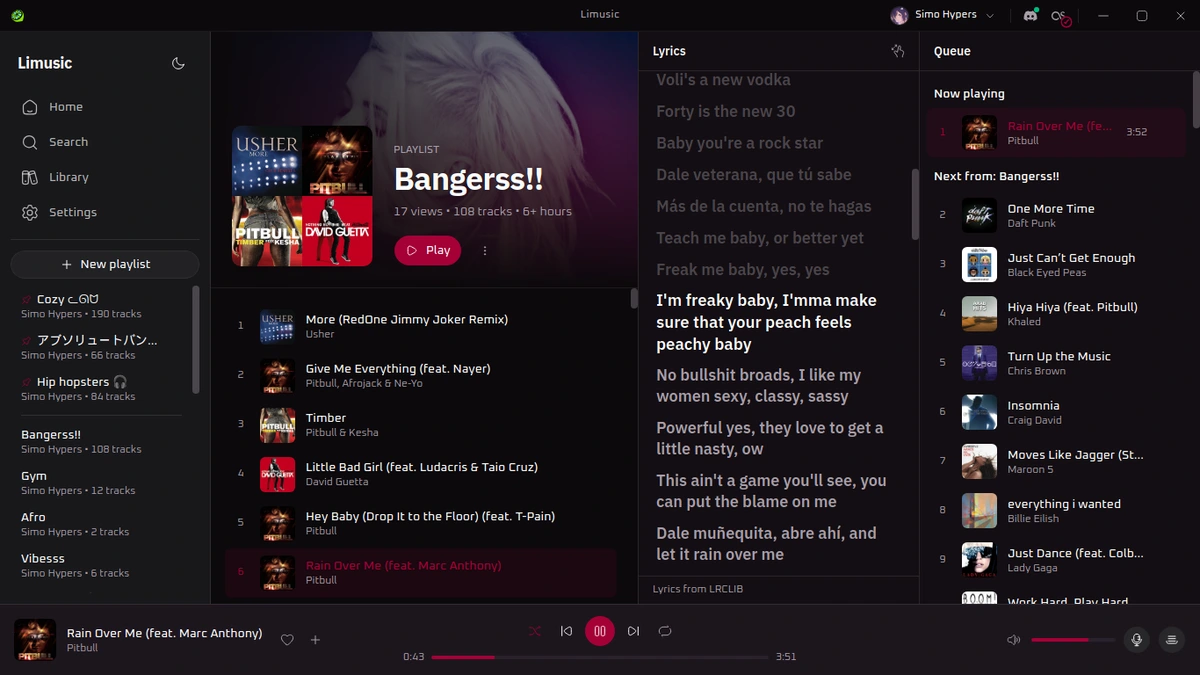Play Hey Baby (Drop It to the Floor)
Viewport: 1200px width, 675px height.
click(420, 523)
